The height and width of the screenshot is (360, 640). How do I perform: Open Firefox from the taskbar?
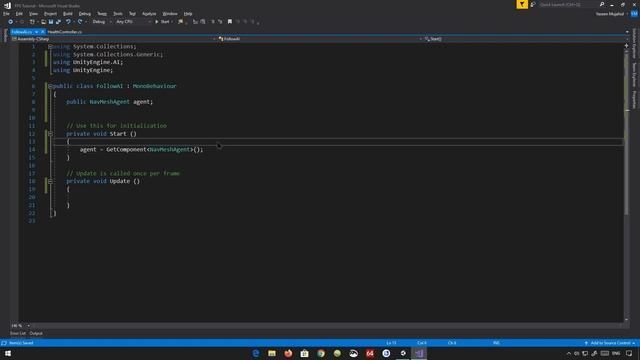288,353
